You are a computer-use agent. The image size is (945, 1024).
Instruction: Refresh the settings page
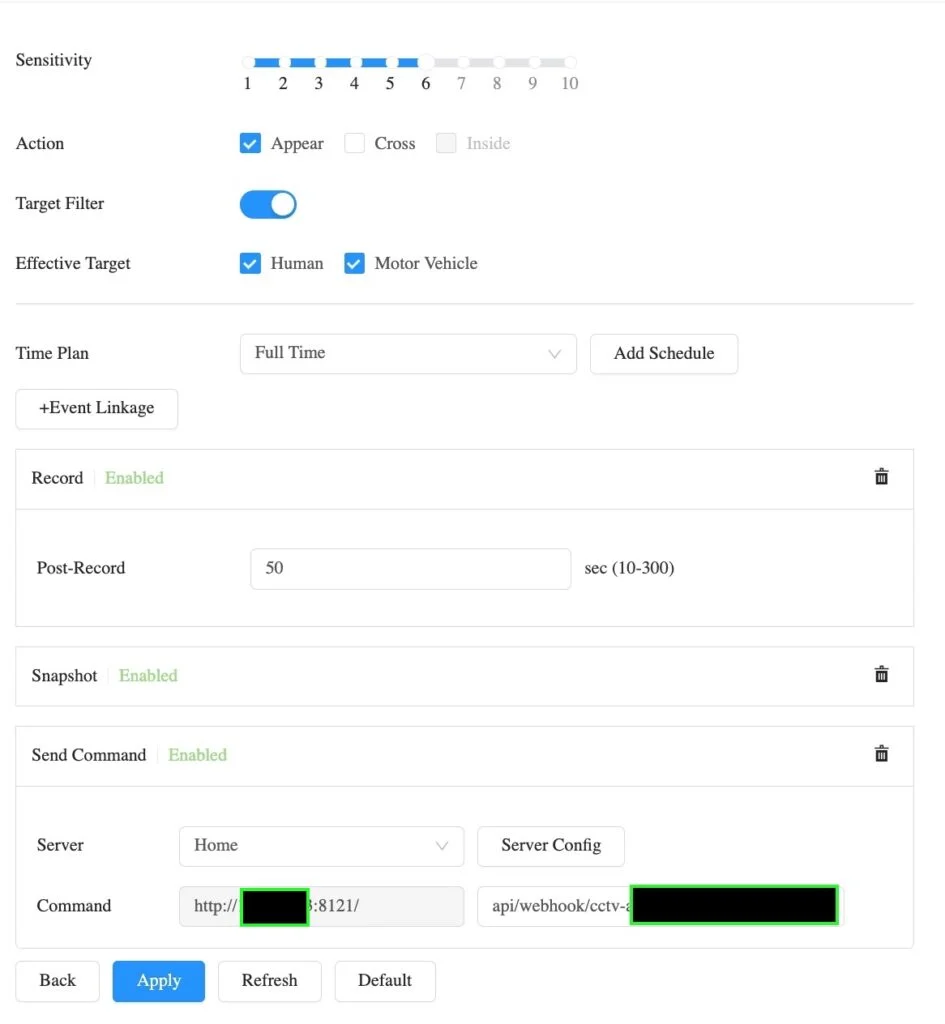270,981
